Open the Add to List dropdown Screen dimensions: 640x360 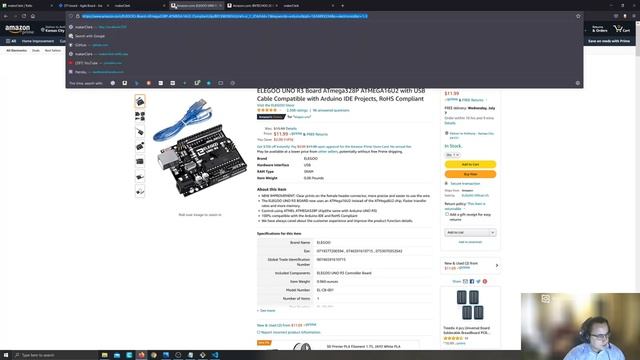[470, 233]
